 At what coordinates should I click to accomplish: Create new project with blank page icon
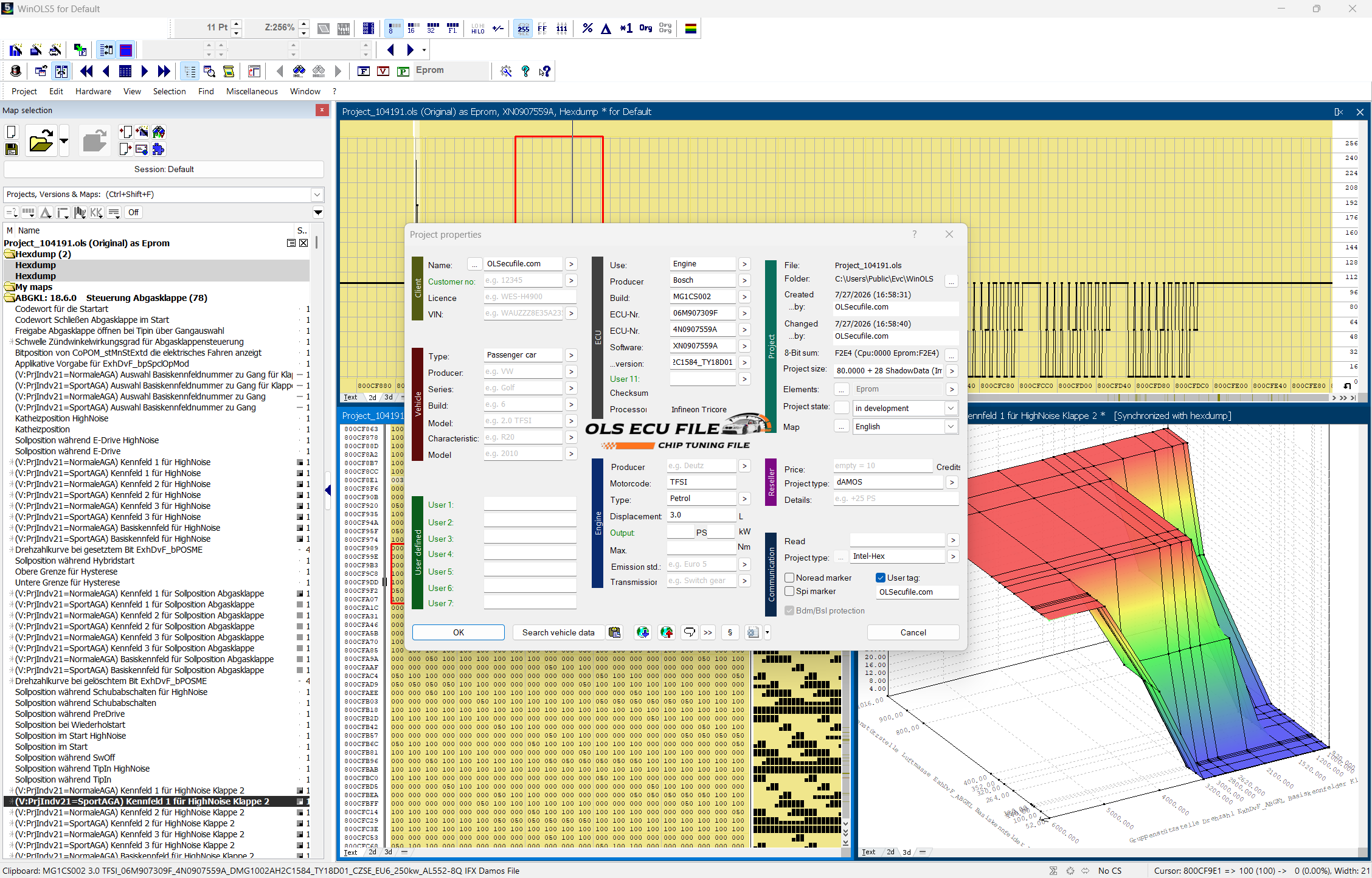click(11, 132)
